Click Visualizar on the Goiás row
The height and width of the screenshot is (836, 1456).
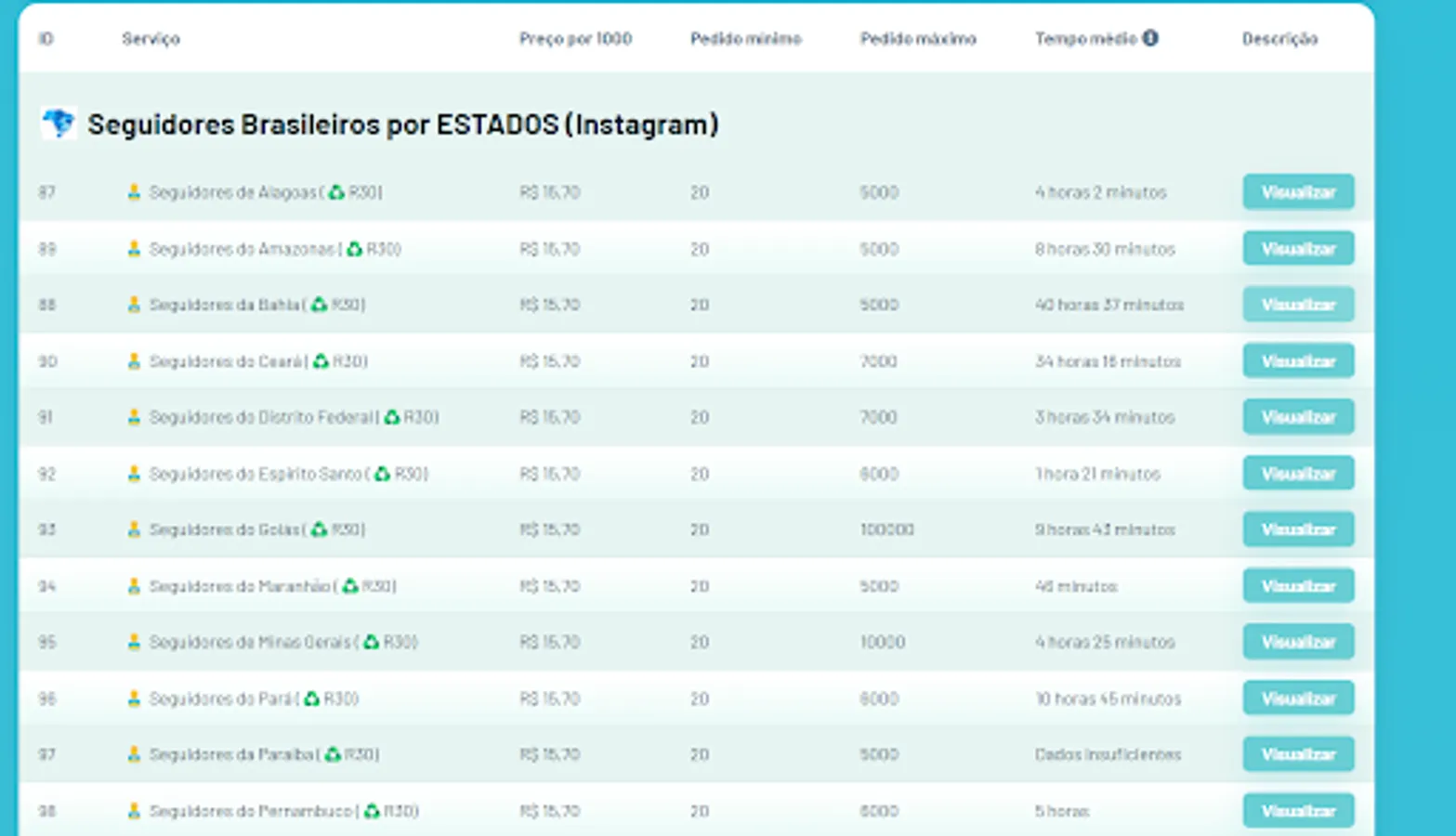1298,529
